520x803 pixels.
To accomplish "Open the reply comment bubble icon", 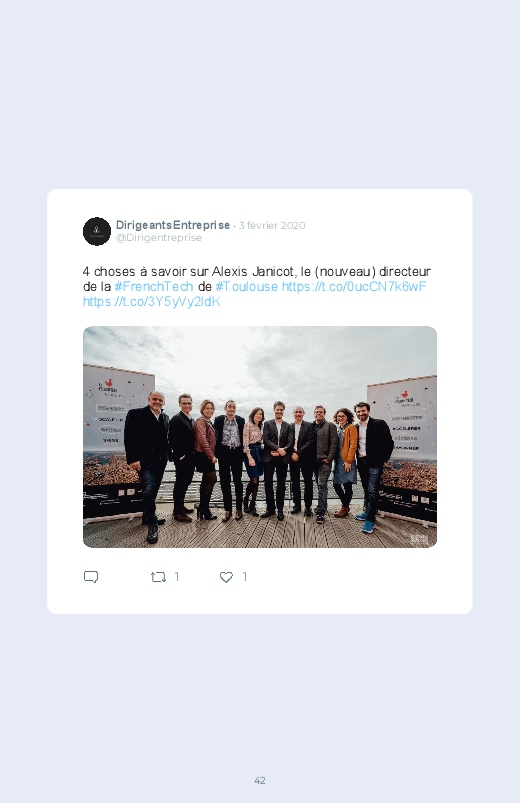I will 91,577.
